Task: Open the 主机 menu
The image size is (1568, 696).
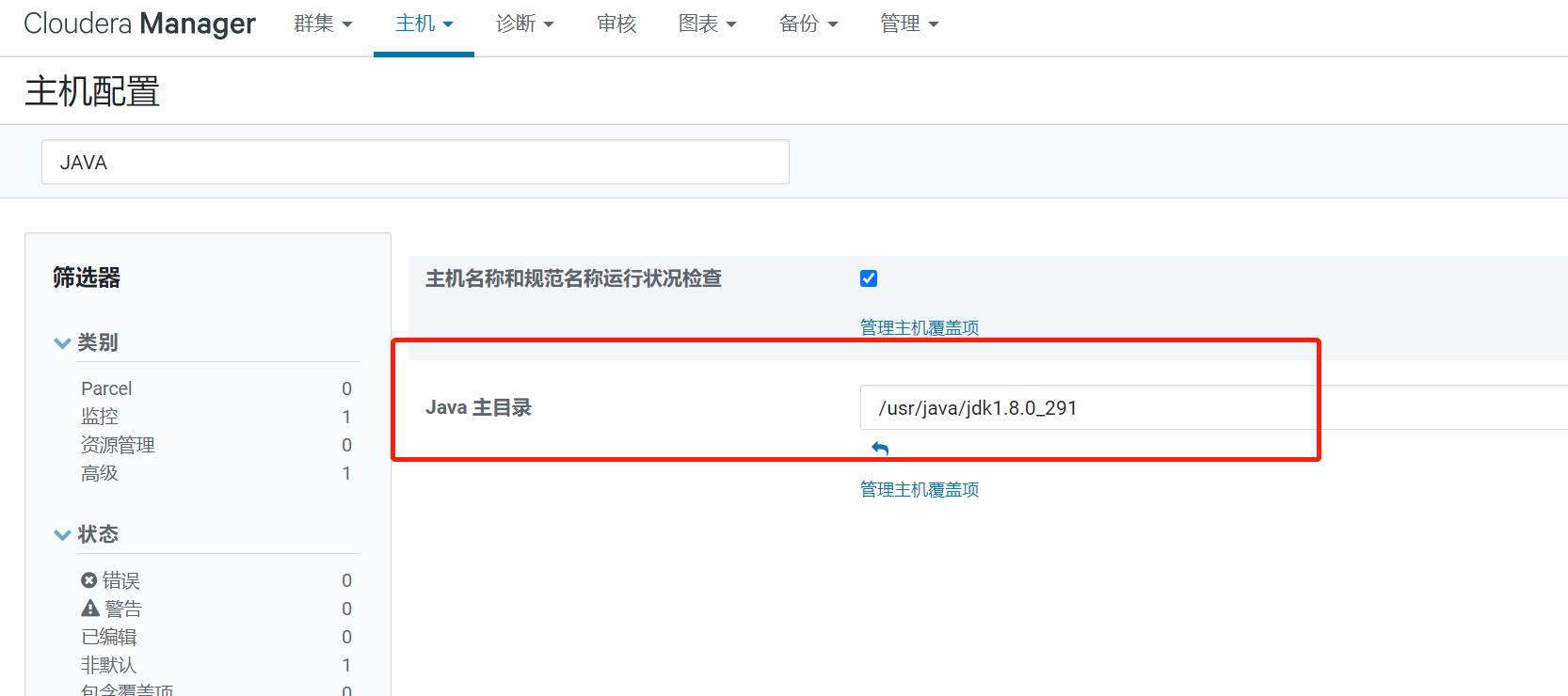Action: click(424, 24)
